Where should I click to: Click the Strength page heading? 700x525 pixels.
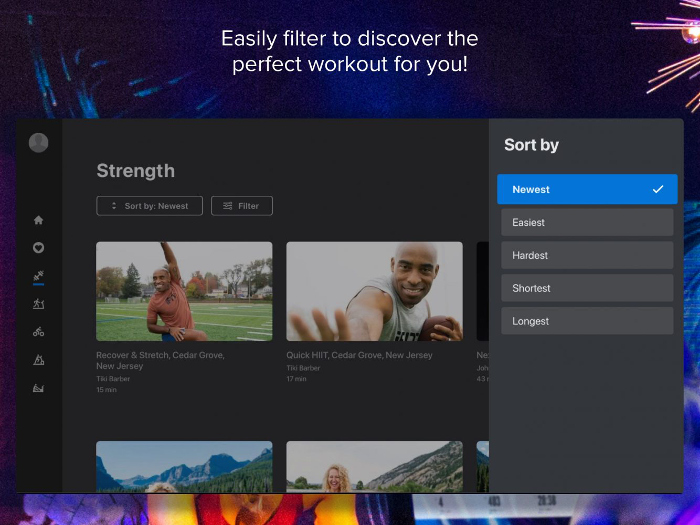(x=136, y=171)
